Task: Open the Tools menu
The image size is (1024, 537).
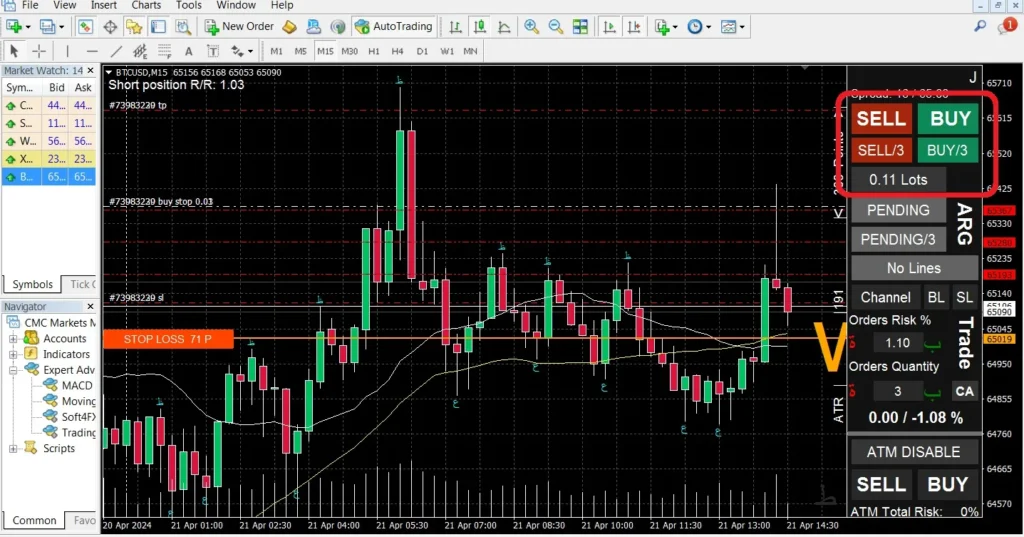Action: click(189, 5)
